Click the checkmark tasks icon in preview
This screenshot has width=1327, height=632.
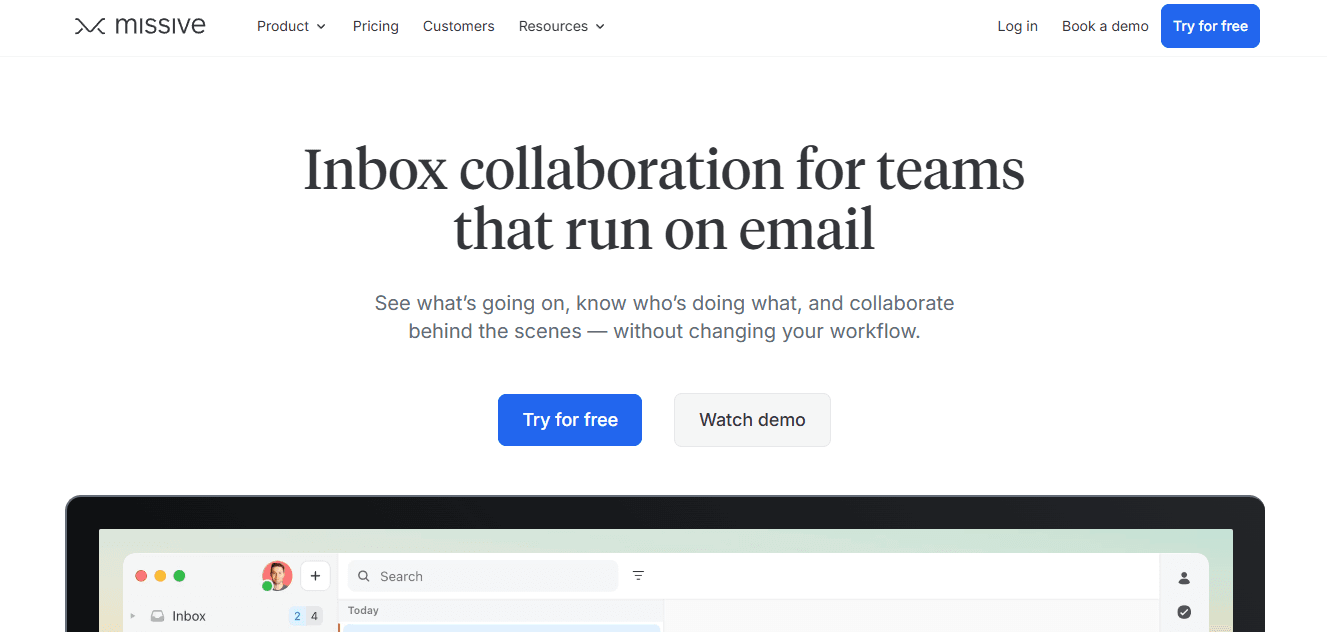[x=1184, y=612]
